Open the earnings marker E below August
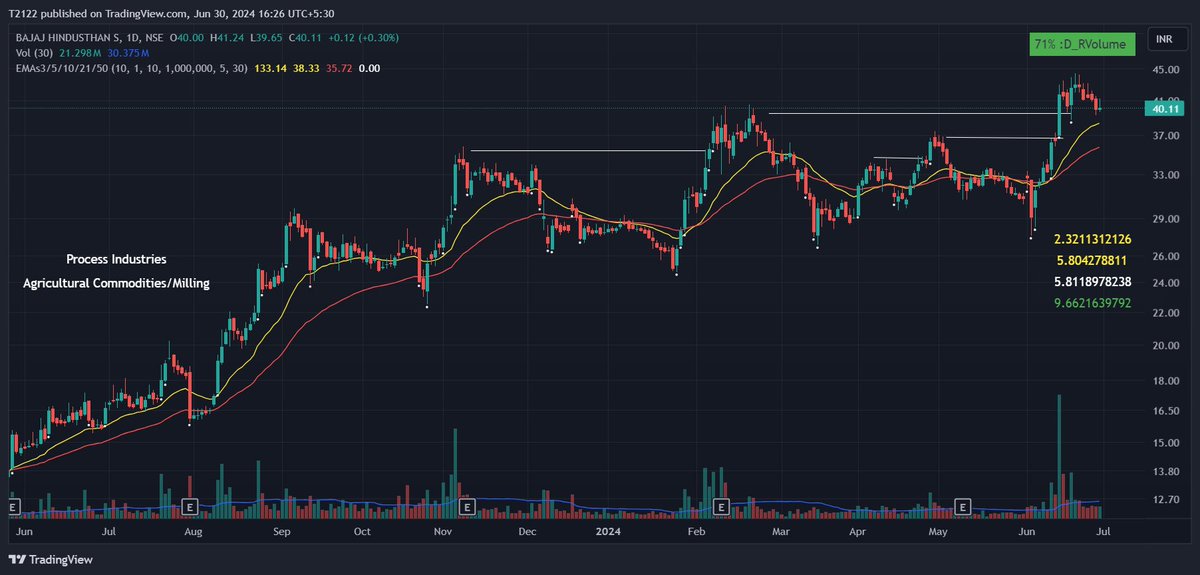The image size is (1200, 575). 190,508
